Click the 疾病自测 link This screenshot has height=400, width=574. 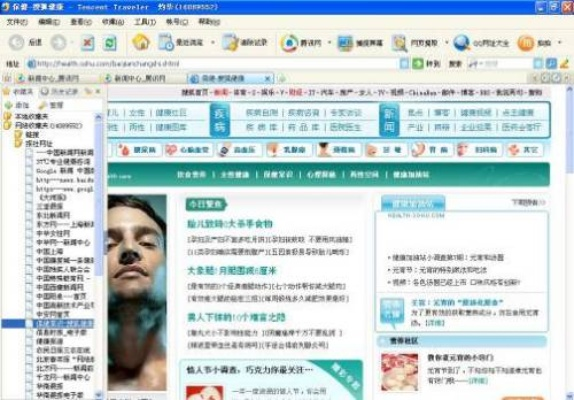262,113
